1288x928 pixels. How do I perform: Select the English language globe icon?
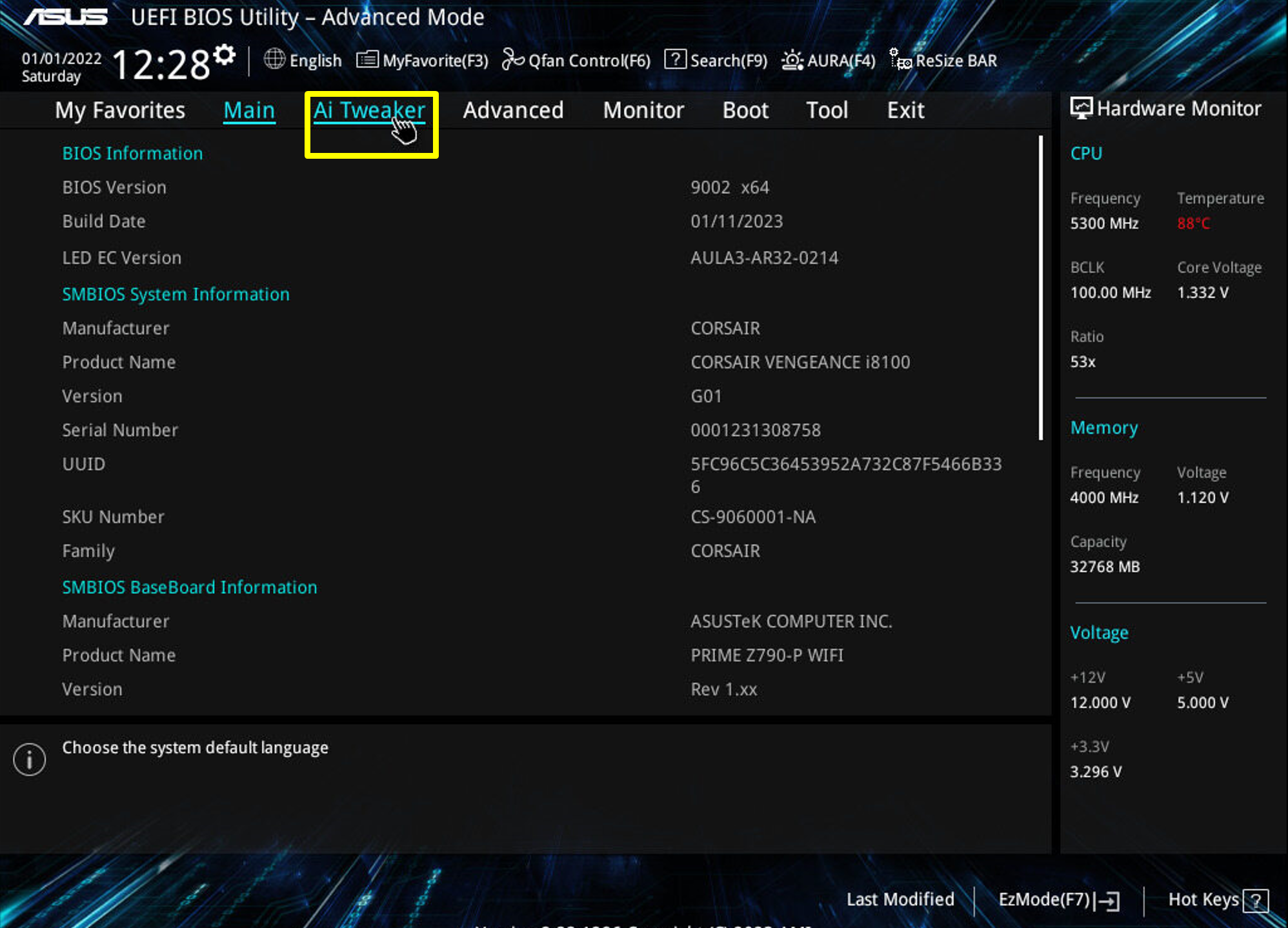pos(274,59)
